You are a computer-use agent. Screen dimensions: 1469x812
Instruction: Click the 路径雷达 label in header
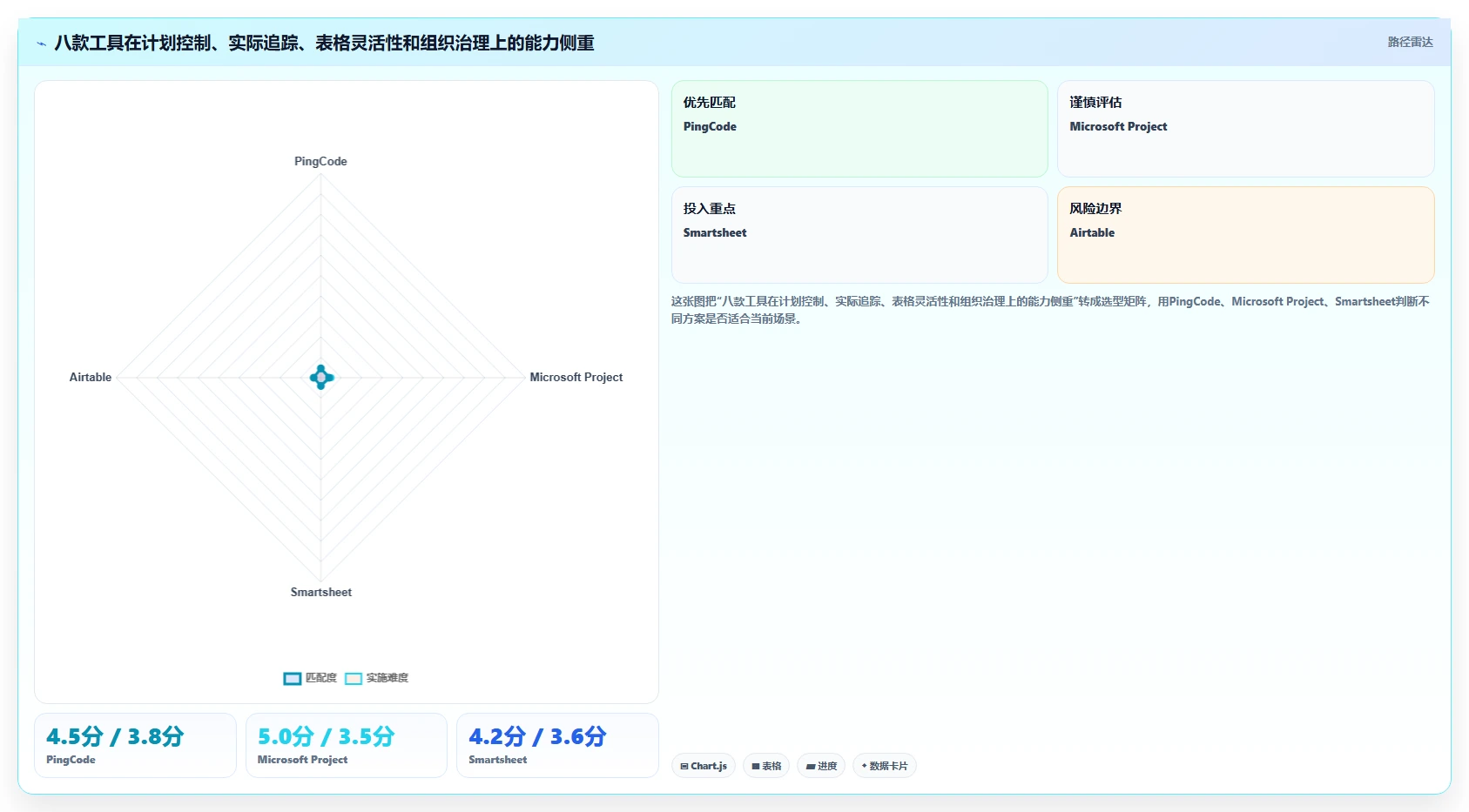[x=1410, y=42]
